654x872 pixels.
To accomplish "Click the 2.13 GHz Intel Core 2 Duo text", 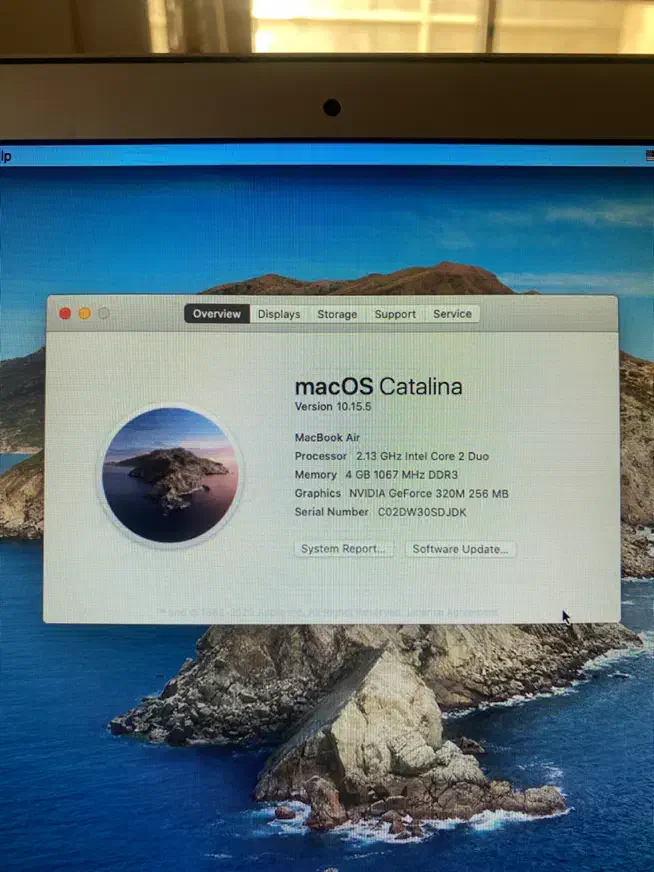I will point(422,457).
